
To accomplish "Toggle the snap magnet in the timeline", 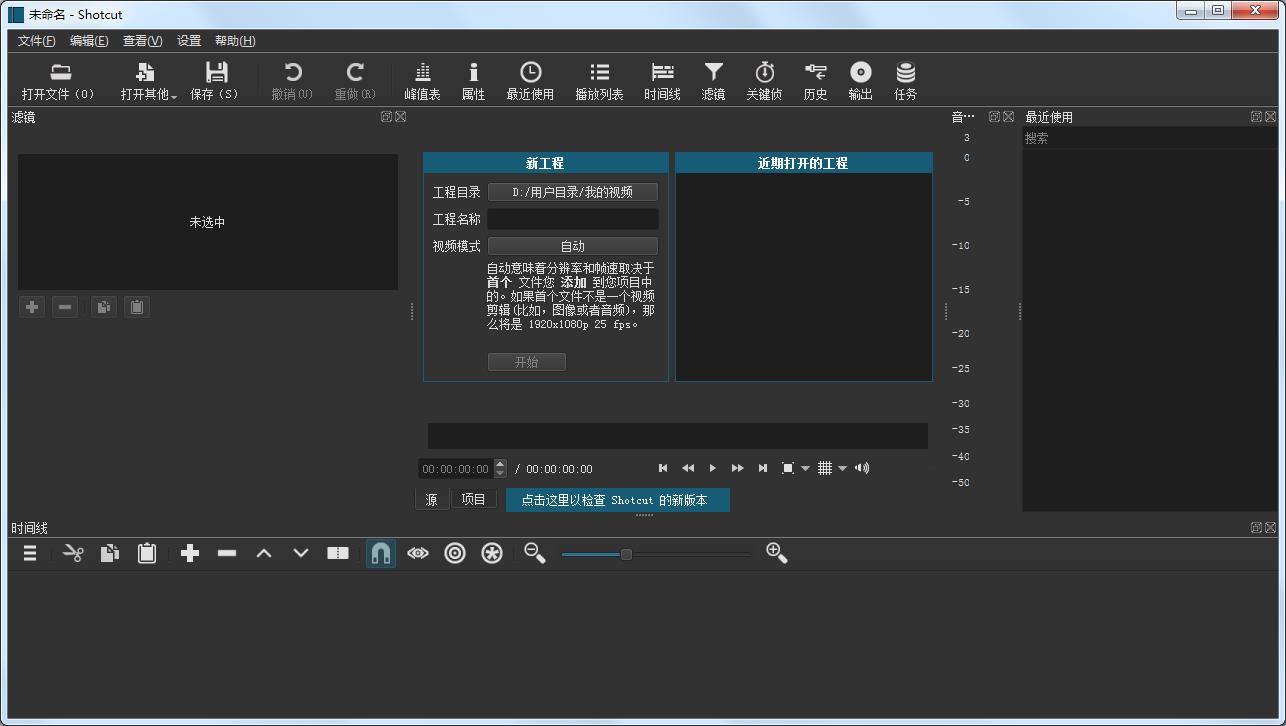I will tap(380, 553).
